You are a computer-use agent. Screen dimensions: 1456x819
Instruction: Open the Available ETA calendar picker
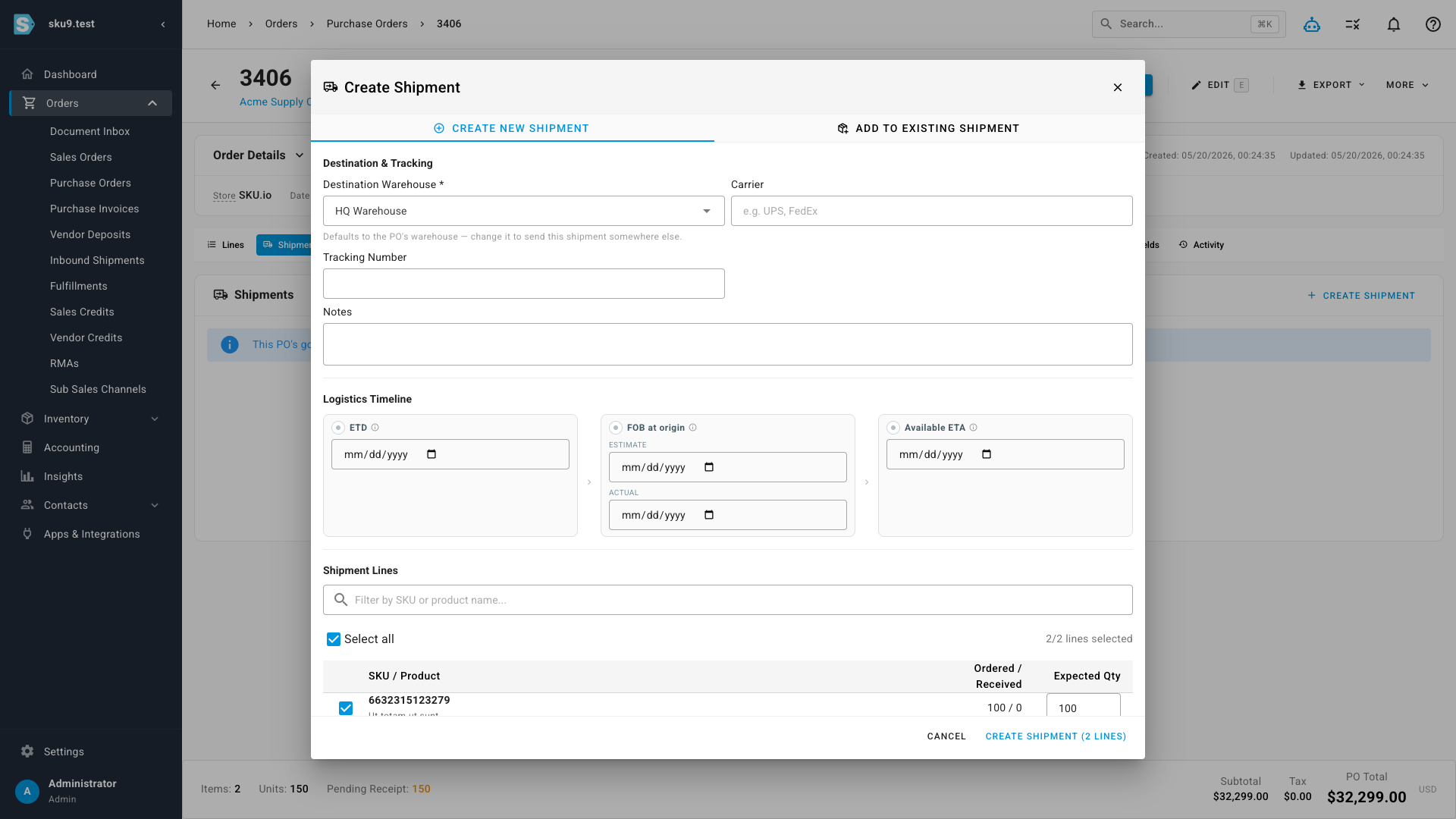pyautogui.click(x=987, y=454)
